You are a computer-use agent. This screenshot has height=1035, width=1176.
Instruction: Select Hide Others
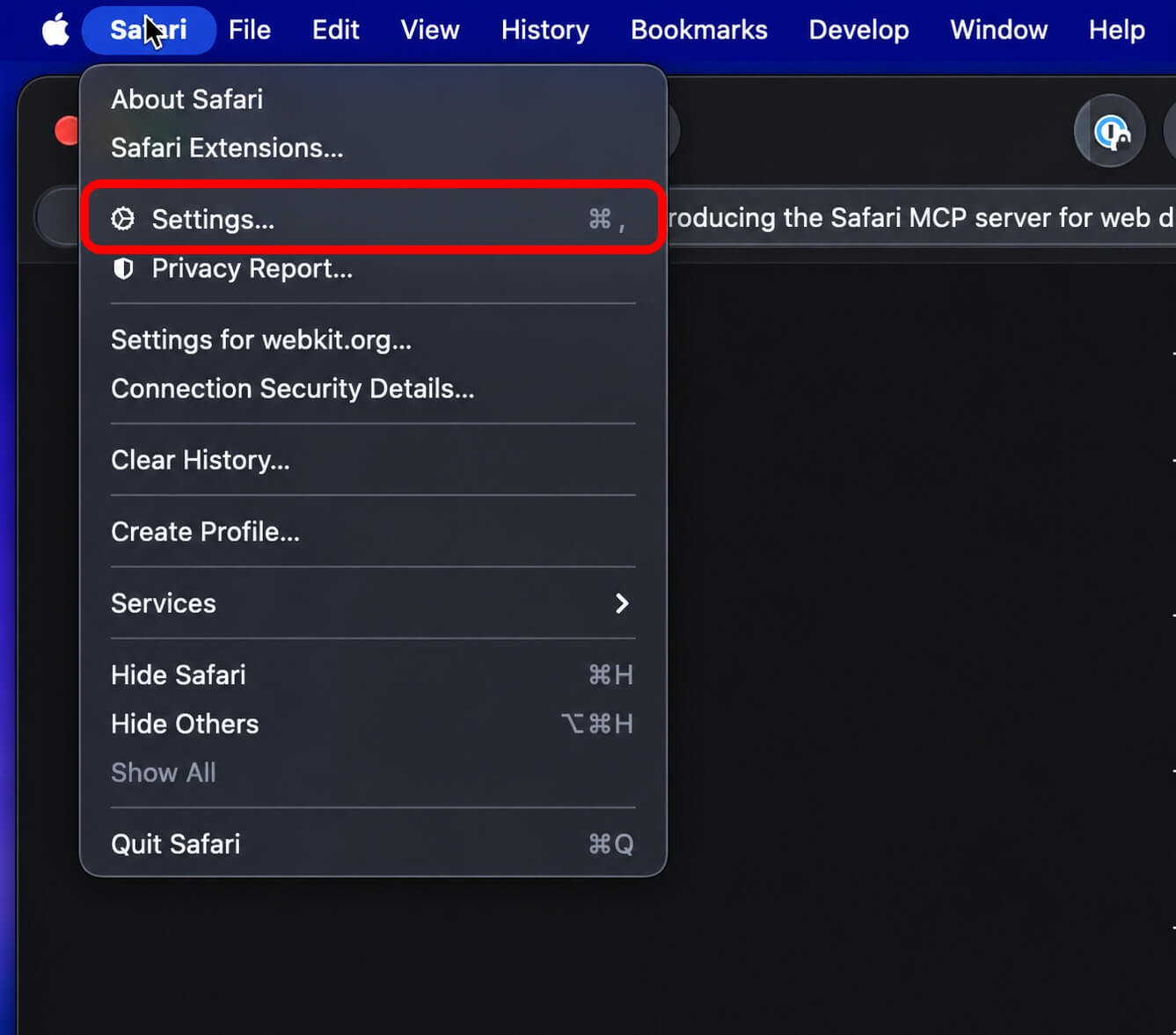[373, 724]
